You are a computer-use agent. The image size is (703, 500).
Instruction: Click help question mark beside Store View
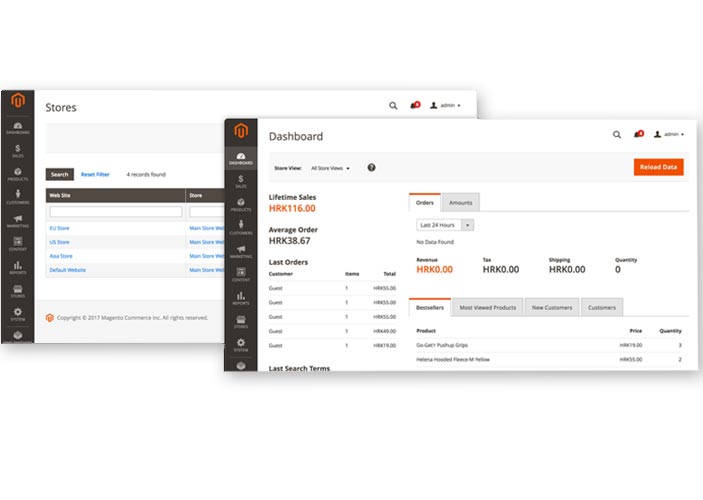(x=371, y=168)
